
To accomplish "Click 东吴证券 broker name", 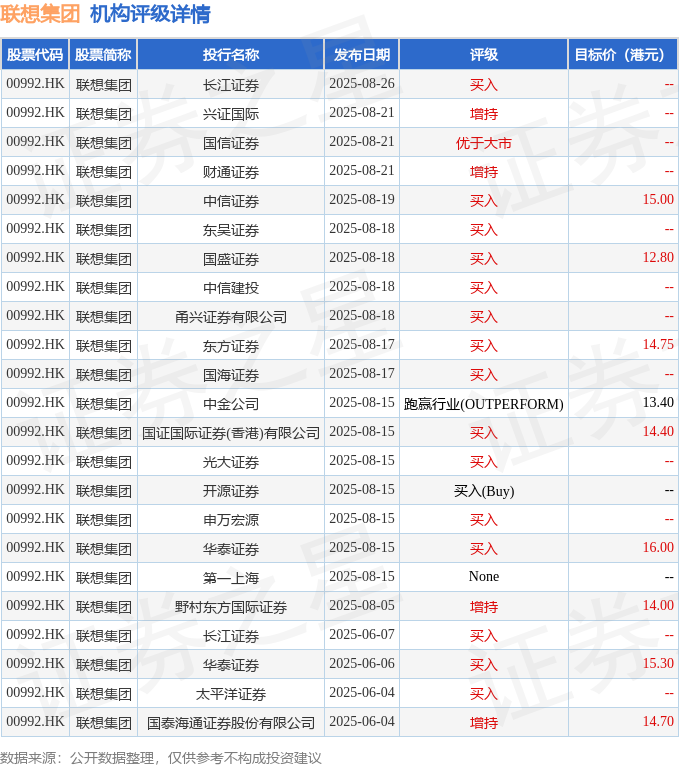I will point(231,230).
